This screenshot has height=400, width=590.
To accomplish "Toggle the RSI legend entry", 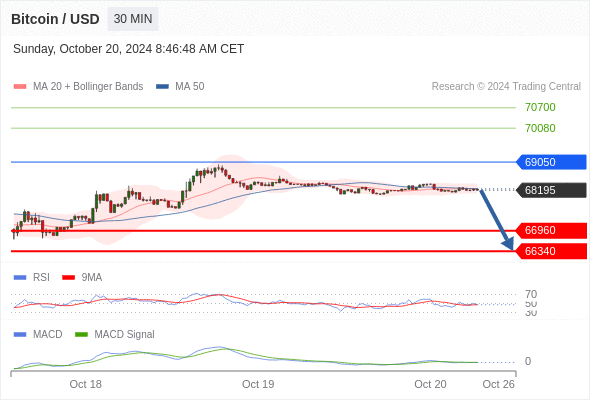I will 32,277.
